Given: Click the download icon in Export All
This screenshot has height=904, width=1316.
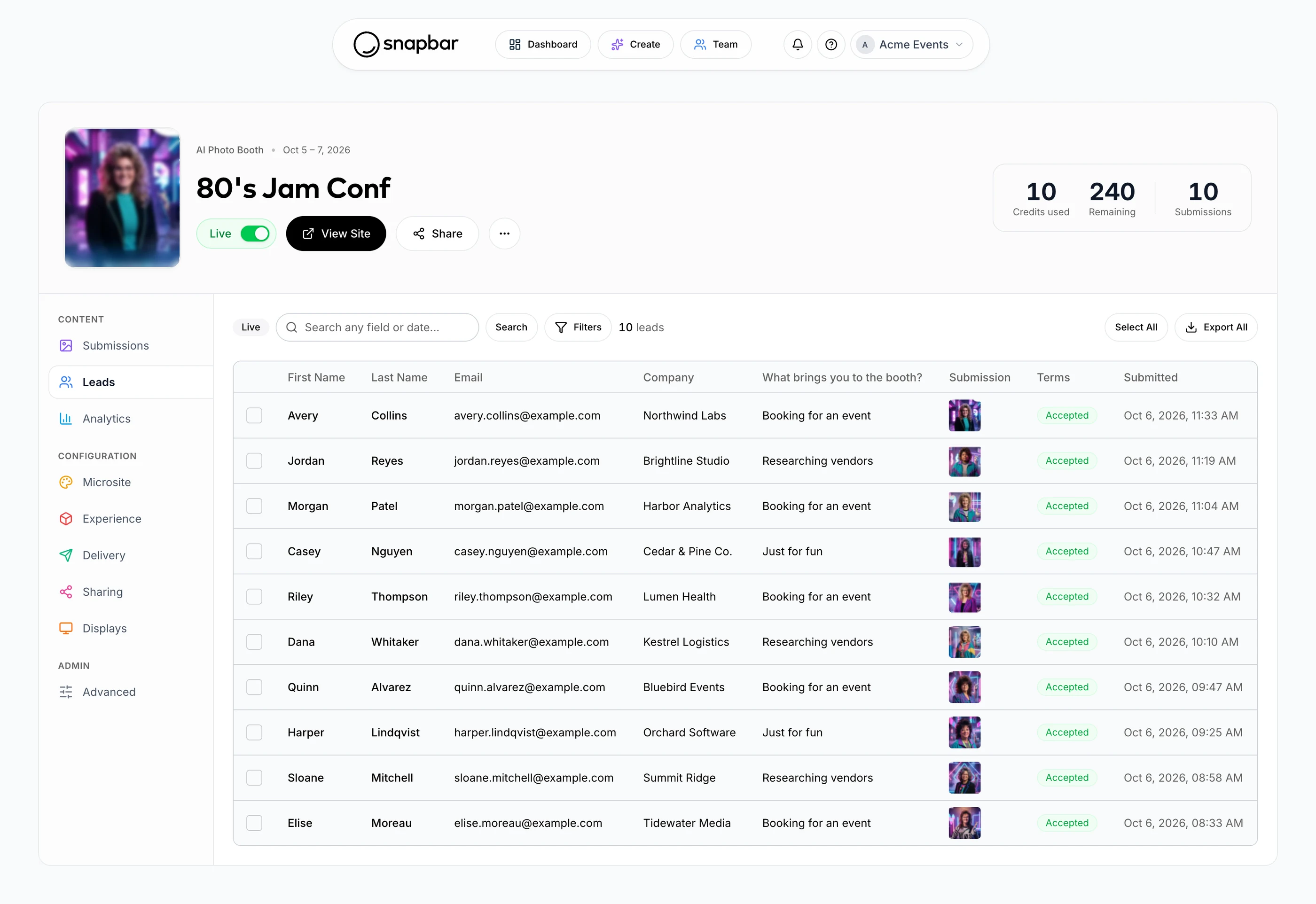Looking at the screenshot, I should [1191, 327].
